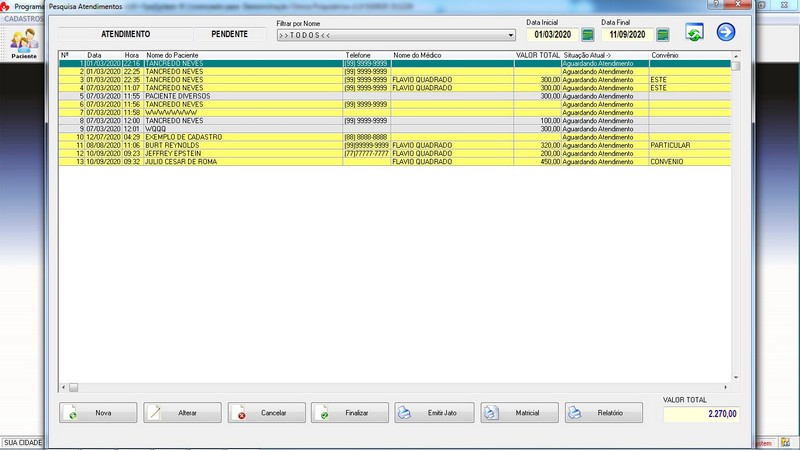Screen dimensions: 800x450
Task: Click the horizontal scrollbar left arrow
Action: [63, 387]
